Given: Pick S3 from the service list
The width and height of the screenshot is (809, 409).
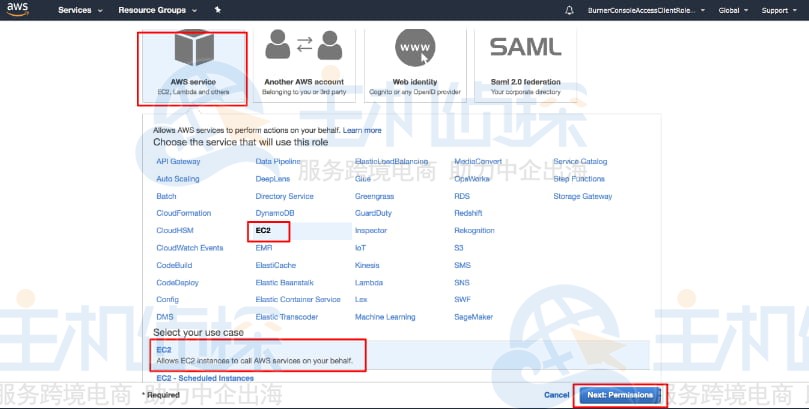Looking at the screenshot, I should click(x=459, y=247).
